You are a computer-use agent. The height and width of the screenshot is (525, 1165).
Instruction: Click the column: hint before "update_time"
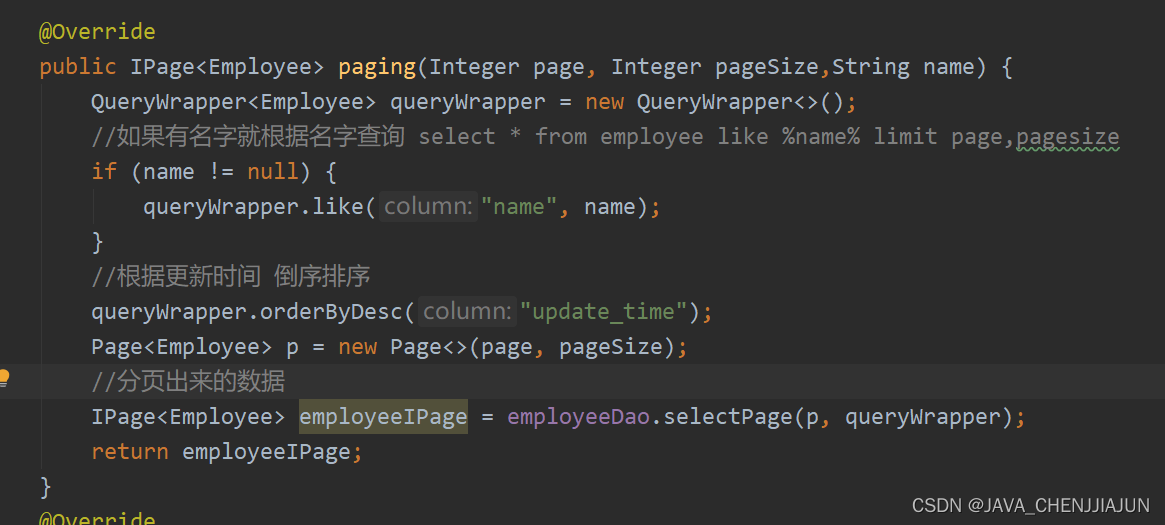467,312
